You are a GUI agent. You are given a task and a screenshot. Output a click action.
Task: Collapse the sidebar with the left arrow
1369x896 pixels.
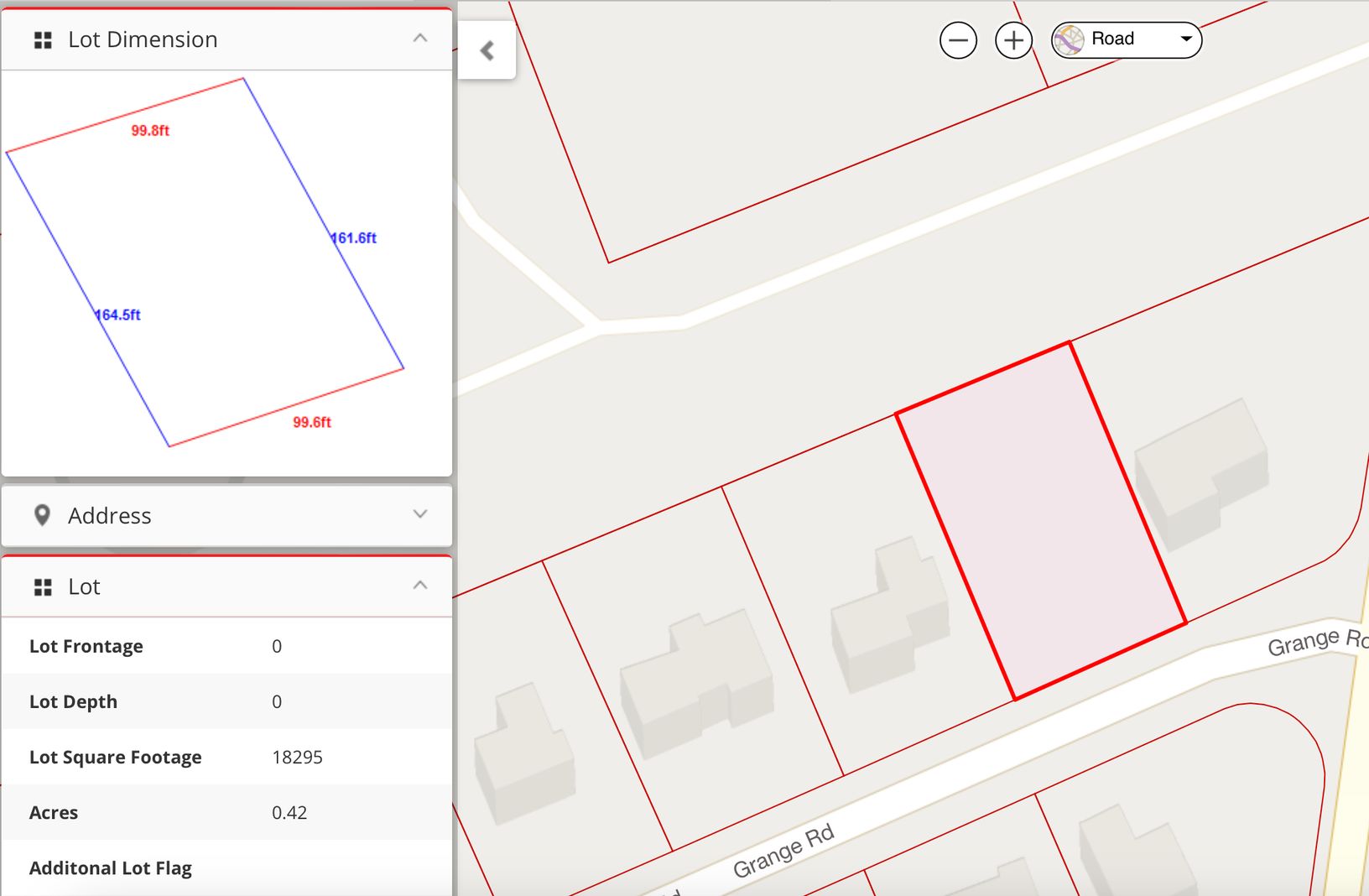point(487,51)
